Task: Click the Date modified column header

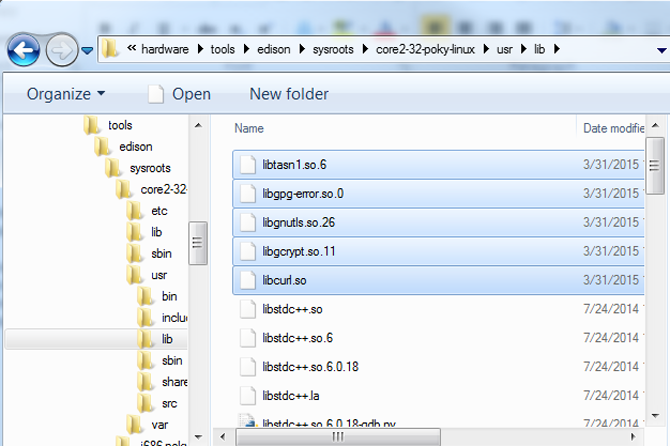Action: coord(614,128)
